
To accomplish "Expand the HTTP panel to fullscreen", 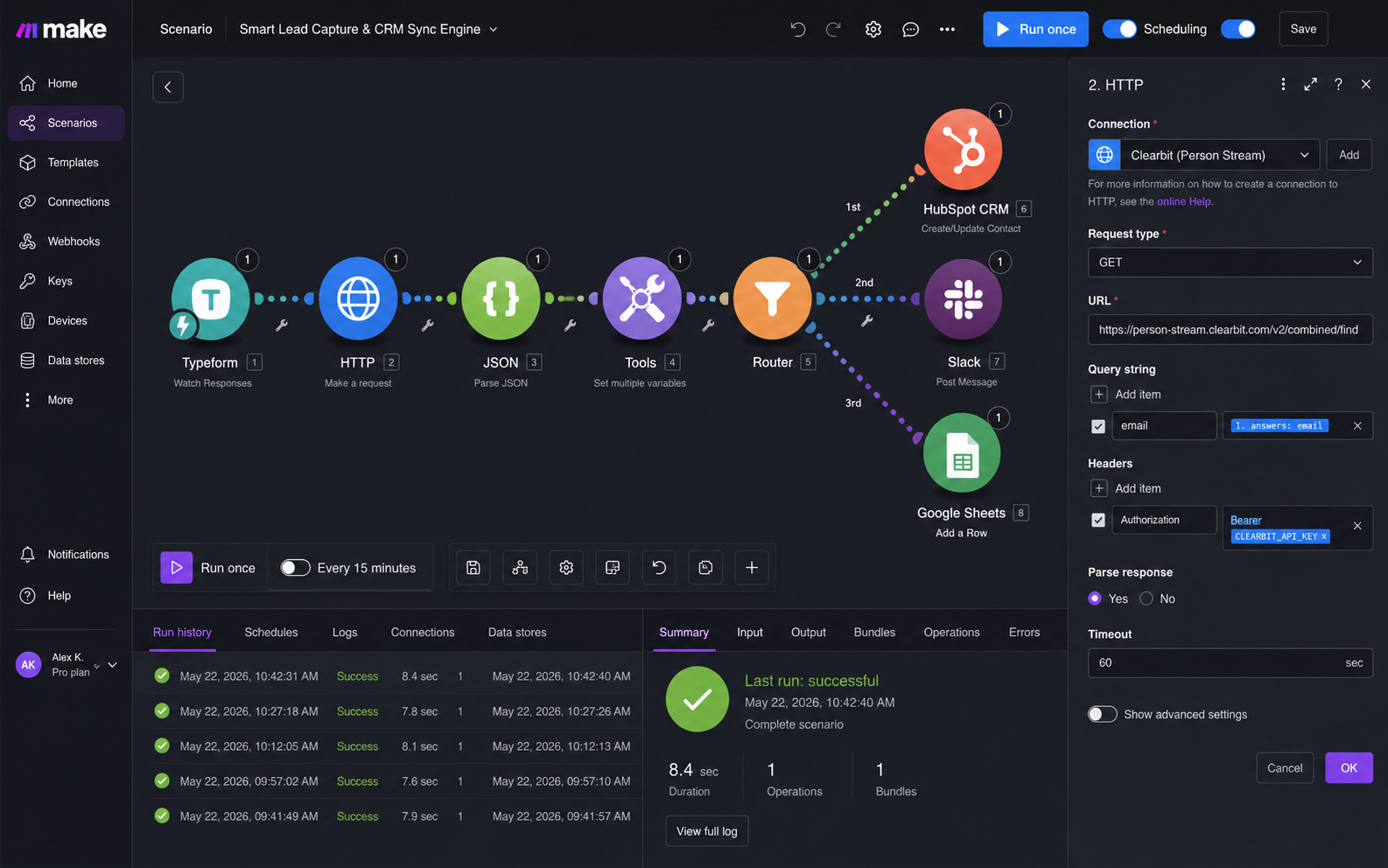I will tap(1310, 84).
